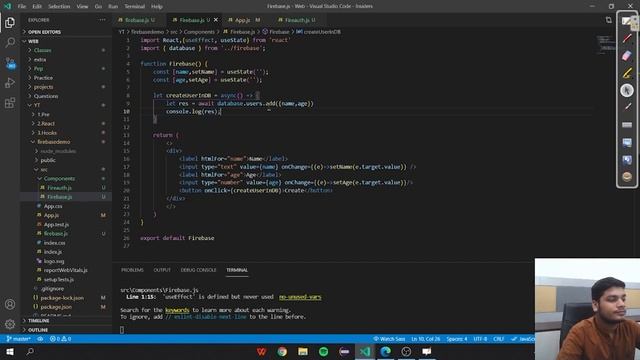Expand the Classes folder
This screenshot has height=360, width=640.
tap(66, 50)
